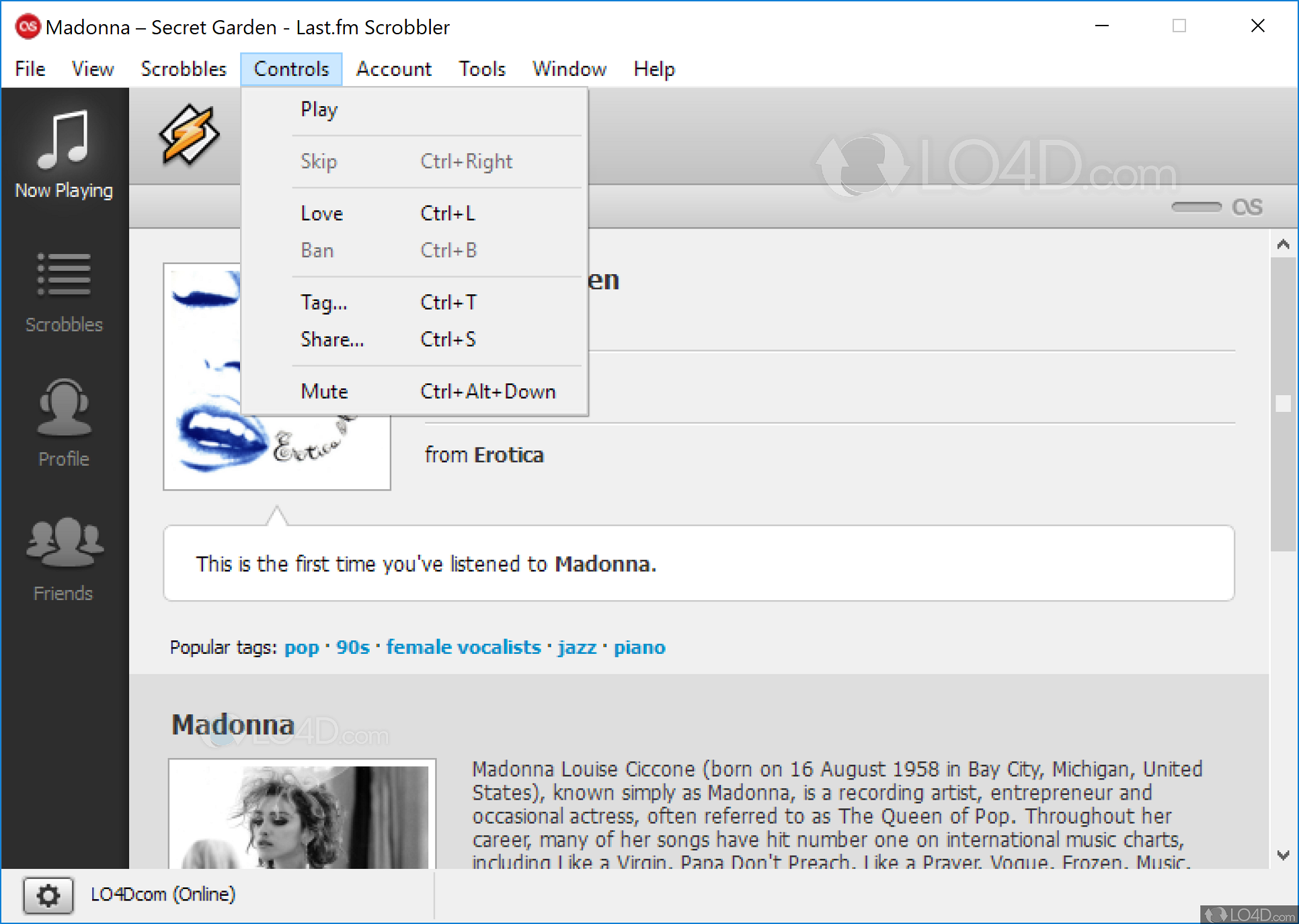Click the Madonna artist photo thumbnail

tap(302, 815)
